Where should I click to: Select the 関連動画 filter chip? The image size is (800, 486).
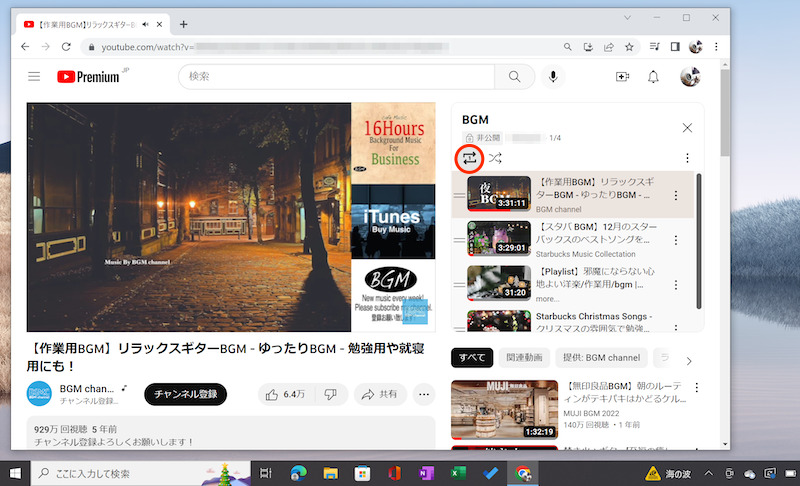coord(523,358)
